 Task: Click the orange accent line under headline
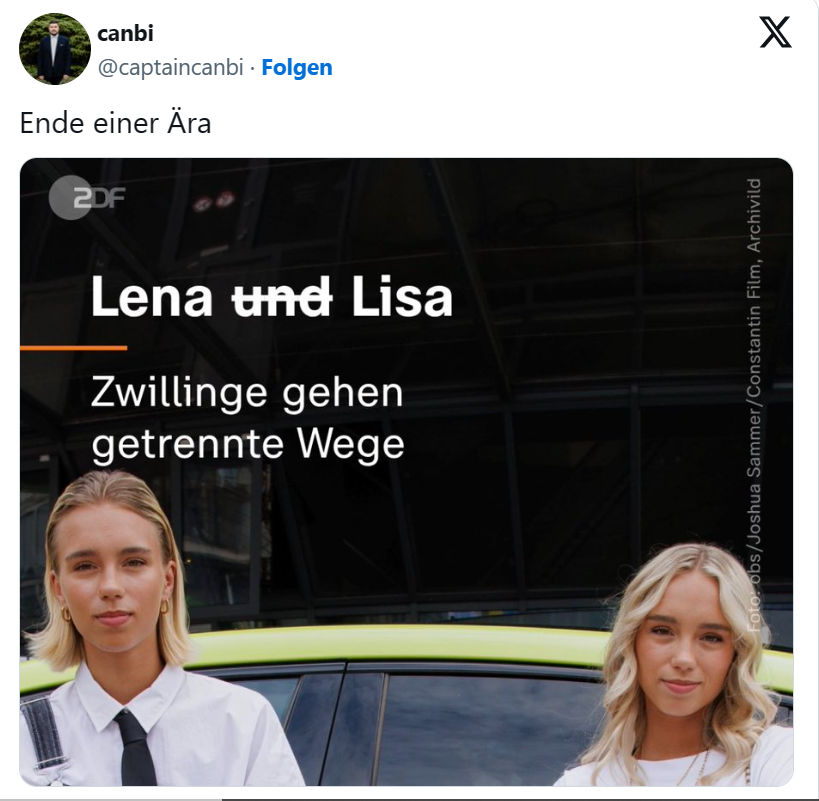(x=74, y=348)
